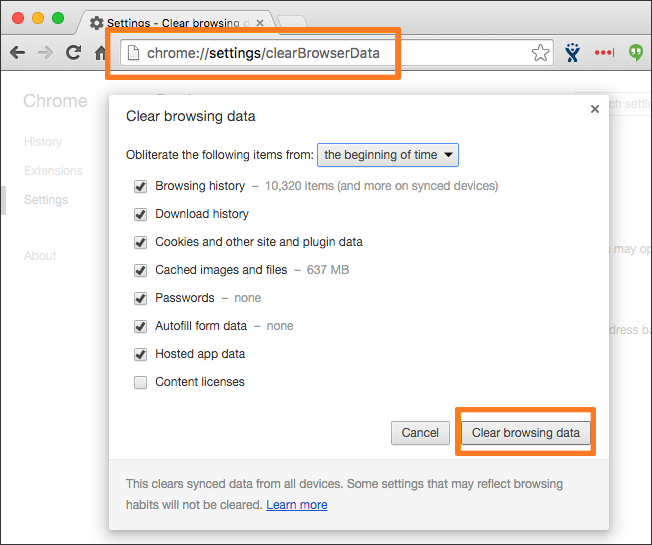Enable Content licenses checkbox
This screenshot has height=545, width=652.
tap(141, 382)
